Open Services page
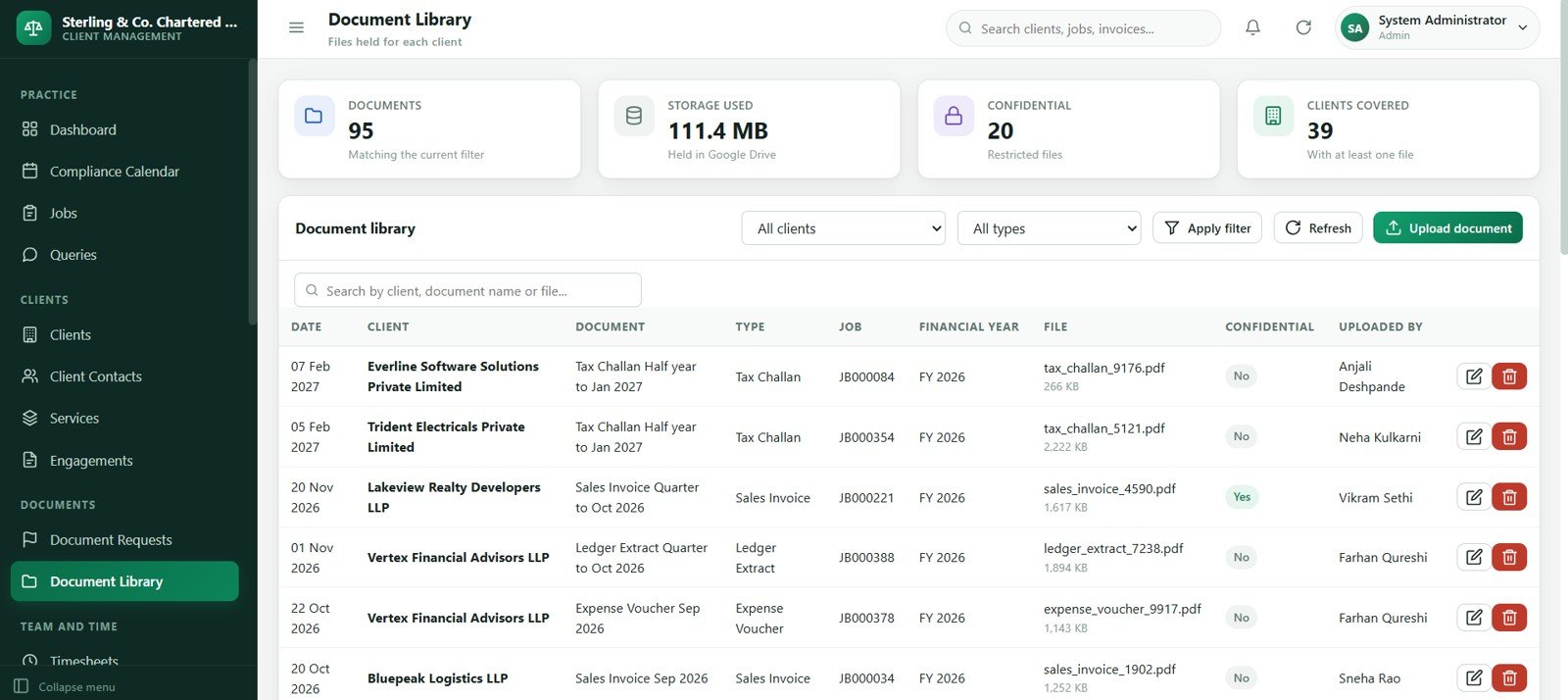1568x700 pixels. [x=124, y=418]
